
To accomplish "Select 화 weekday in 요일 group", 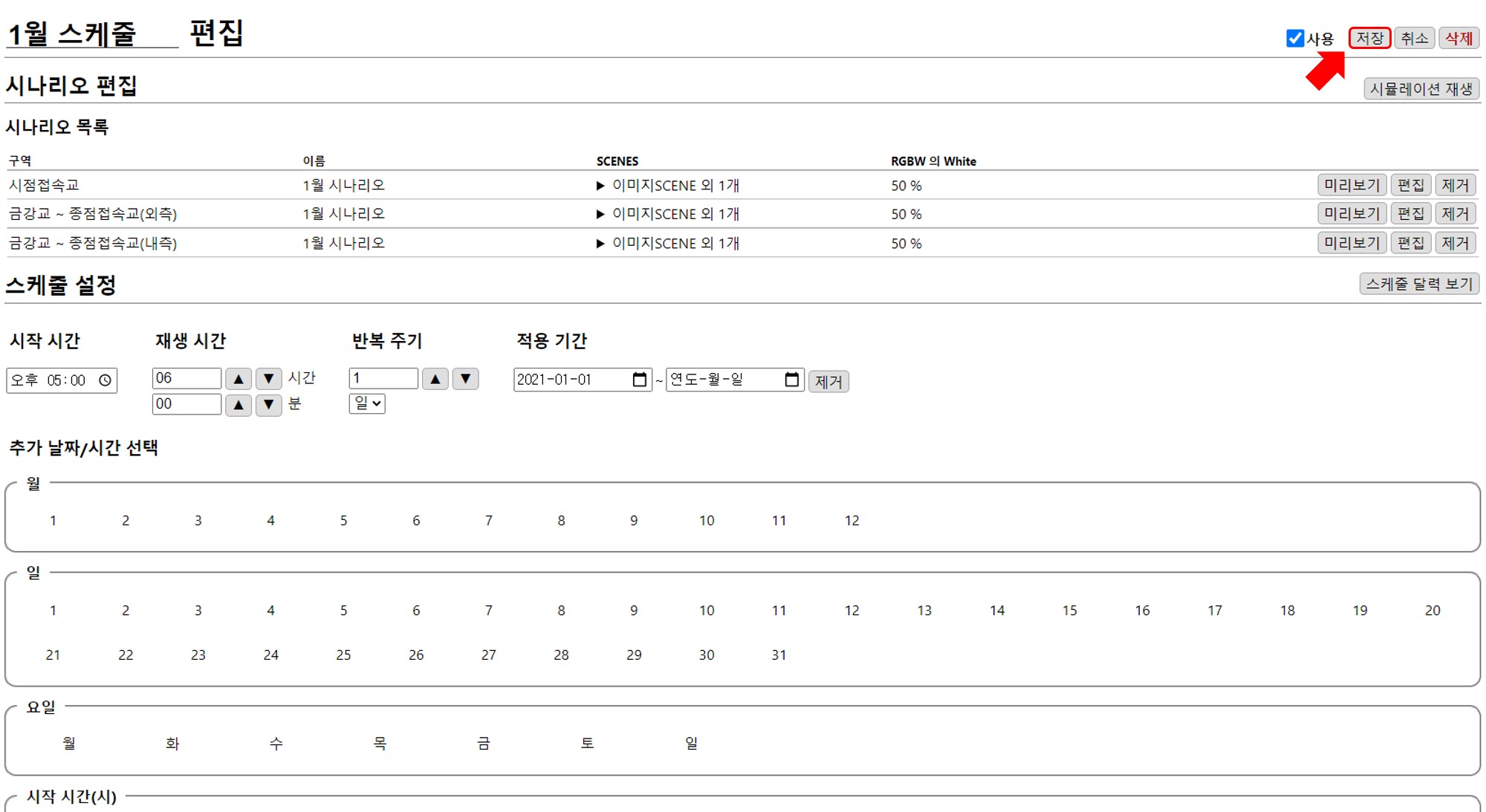I will pos(172,744).
